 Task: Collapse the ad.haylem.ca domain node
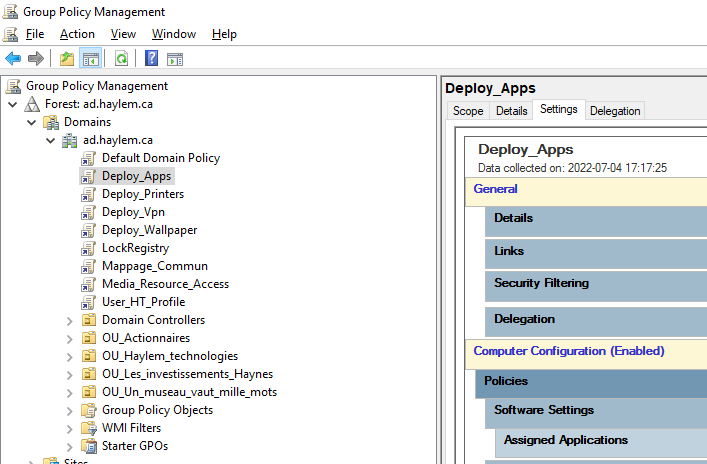51,140
